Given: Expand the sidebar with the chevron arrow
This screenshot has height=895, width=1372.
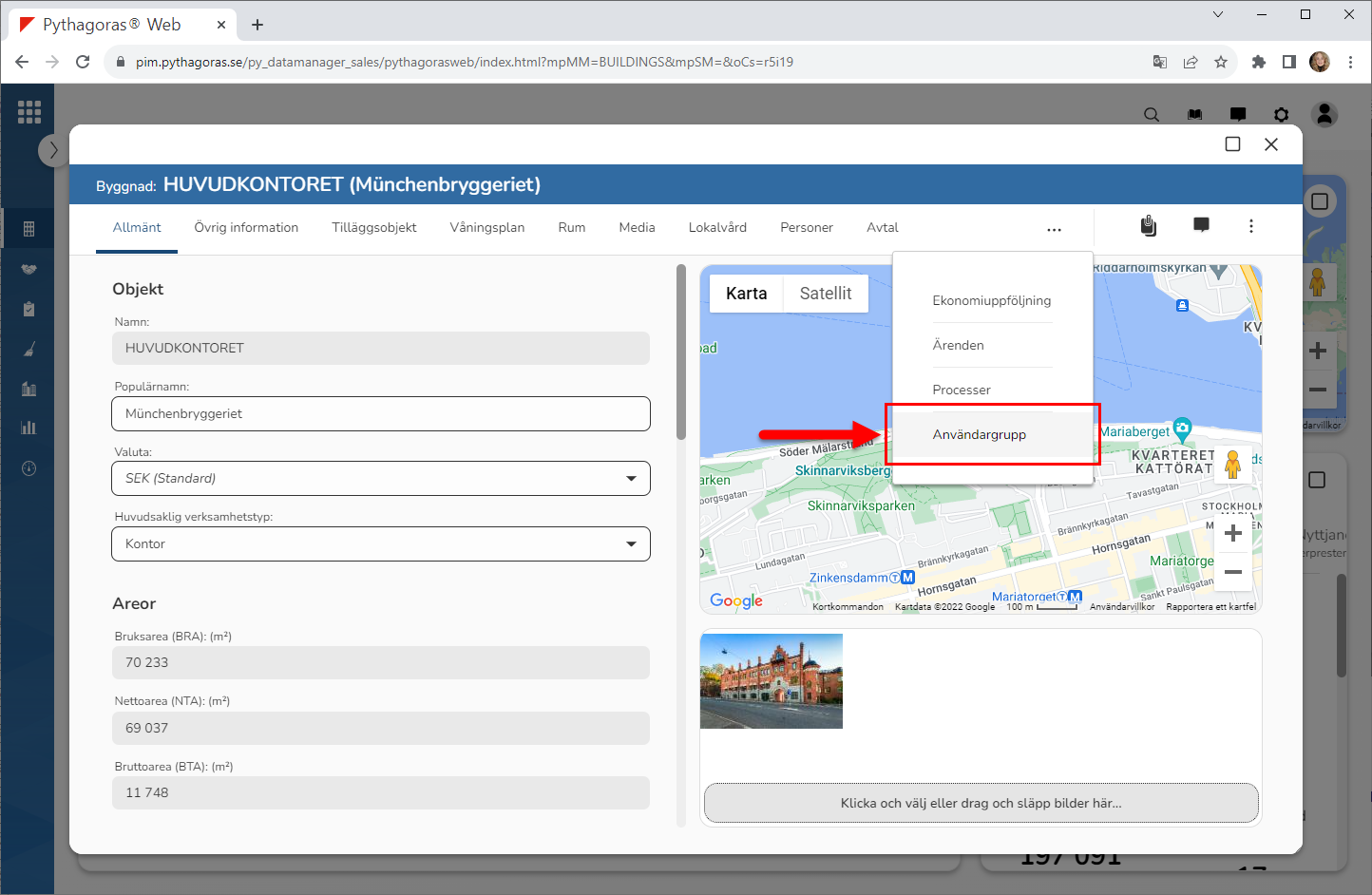Looking at the screenshot, I should 53,150.
